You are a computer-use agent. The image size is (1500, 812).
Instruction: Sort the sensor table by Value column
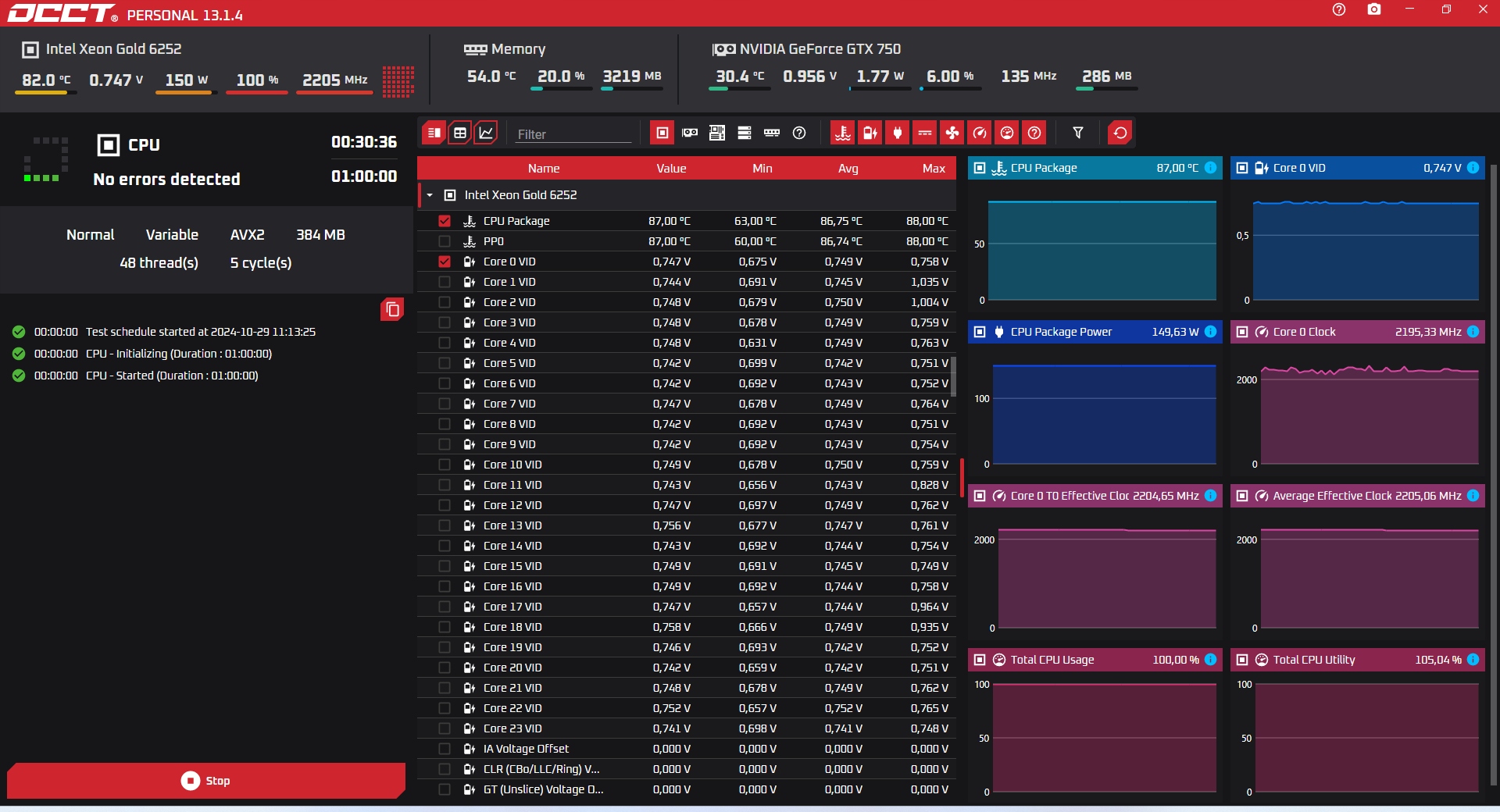tap(671, 169)
